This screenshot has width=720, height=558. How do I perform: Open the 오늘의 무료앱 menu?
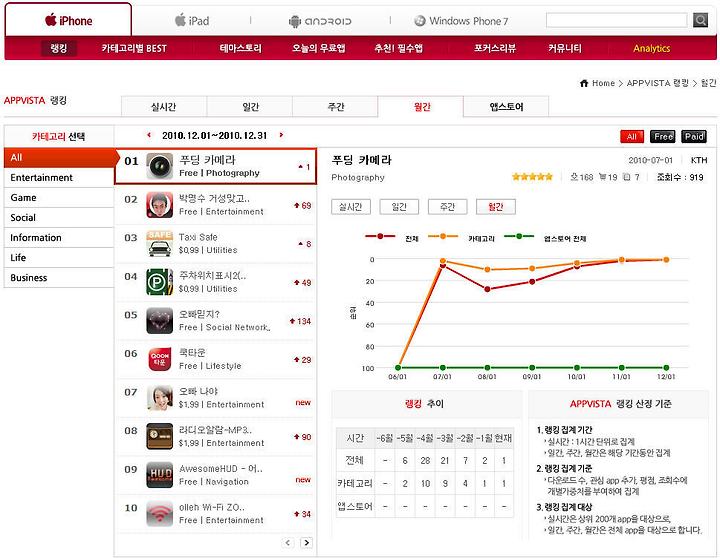point(319,48)
